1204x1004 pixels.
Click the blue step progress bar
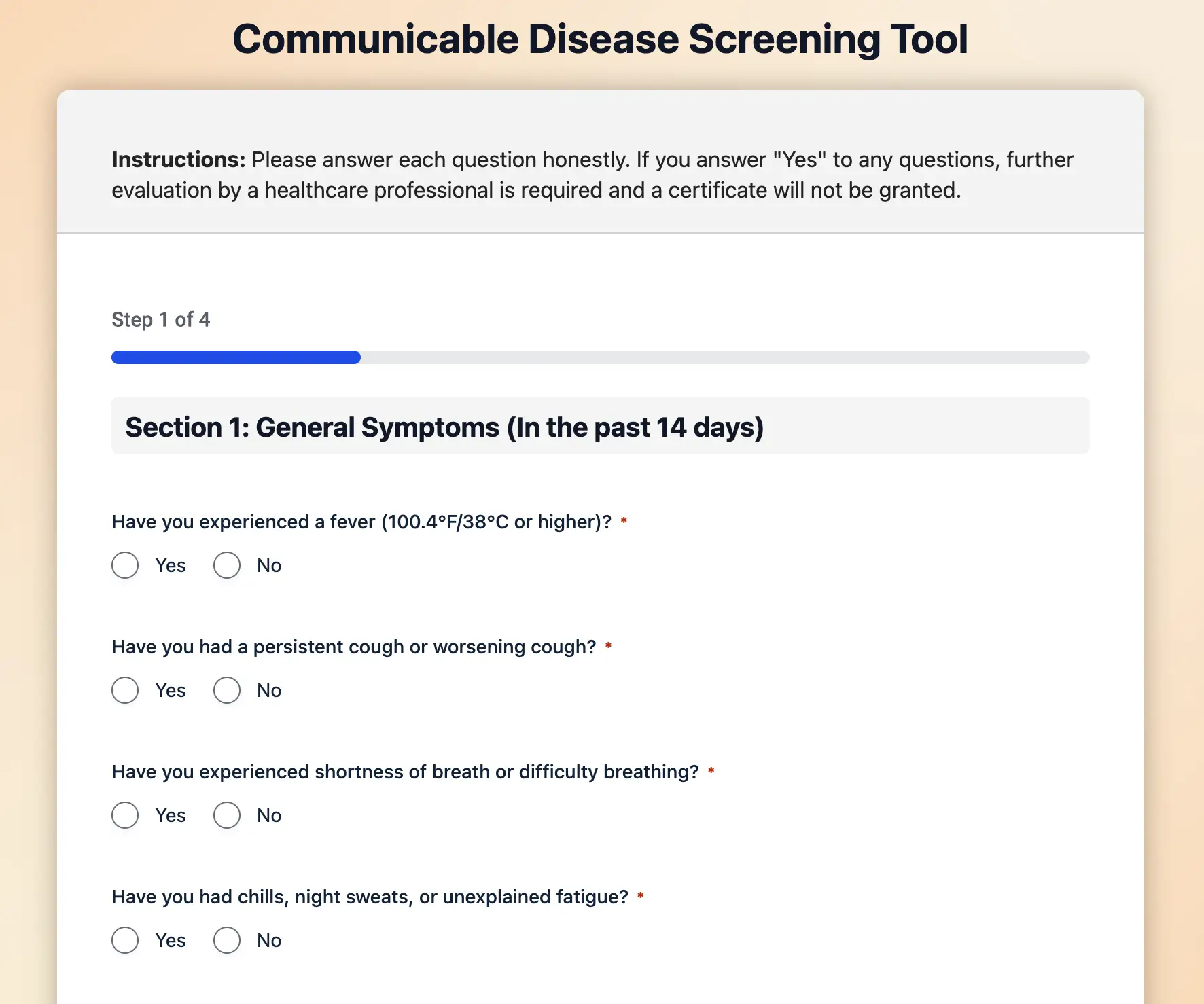pyautogui.click(x=236, y=357)
